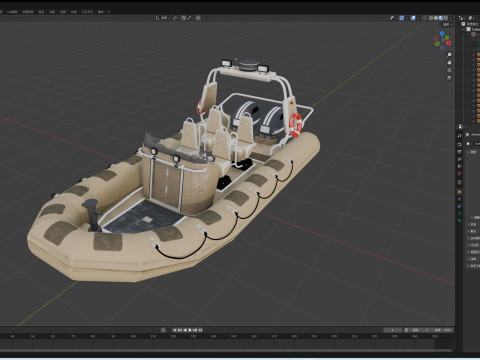
Task: Select the Collection row in outliner
Action: (473, 29)
